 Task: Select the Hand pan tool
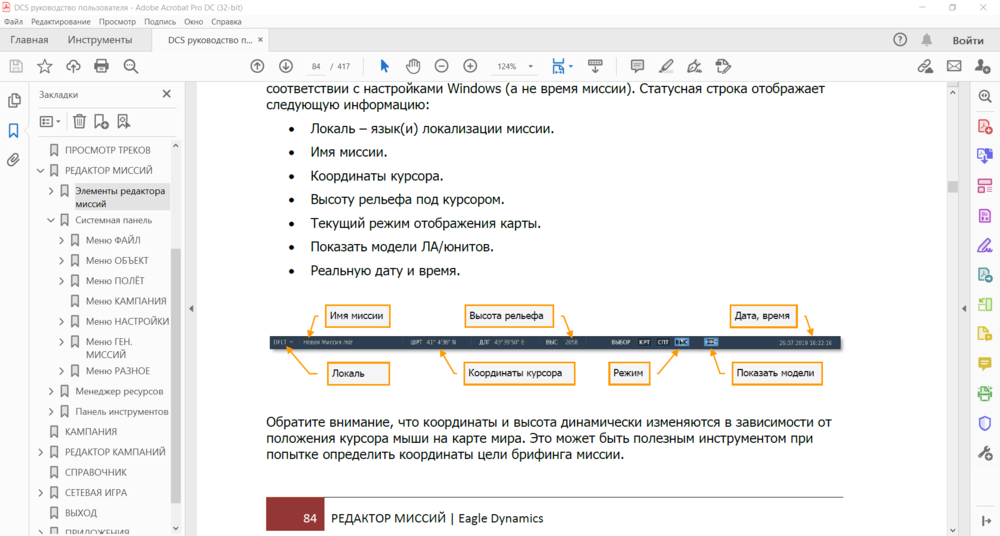click(x=413, y=66)
